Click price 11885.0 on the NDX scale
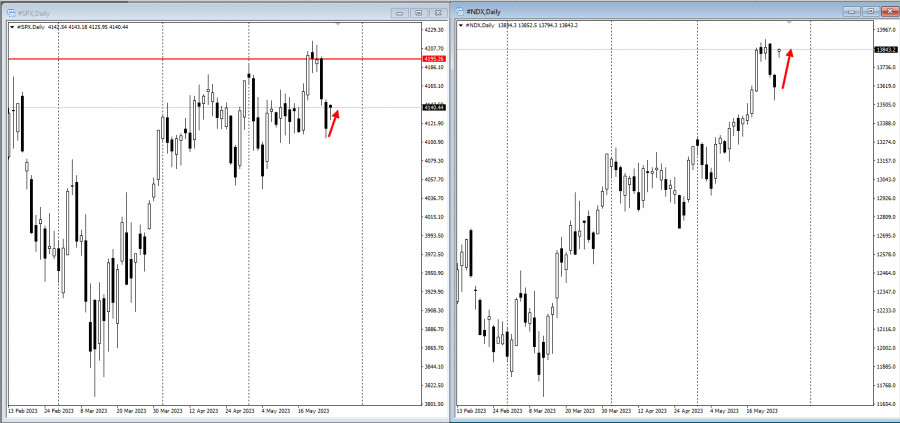900x423 pixels. point(887,366)
